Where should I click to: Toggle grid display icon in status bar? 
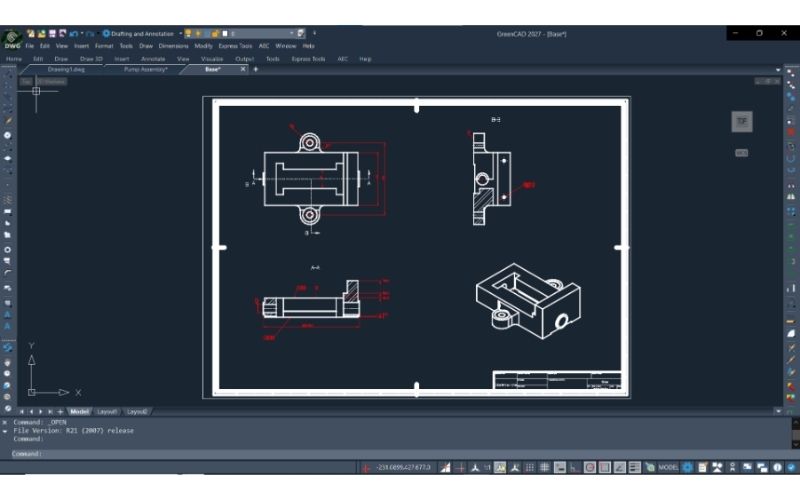545,467
